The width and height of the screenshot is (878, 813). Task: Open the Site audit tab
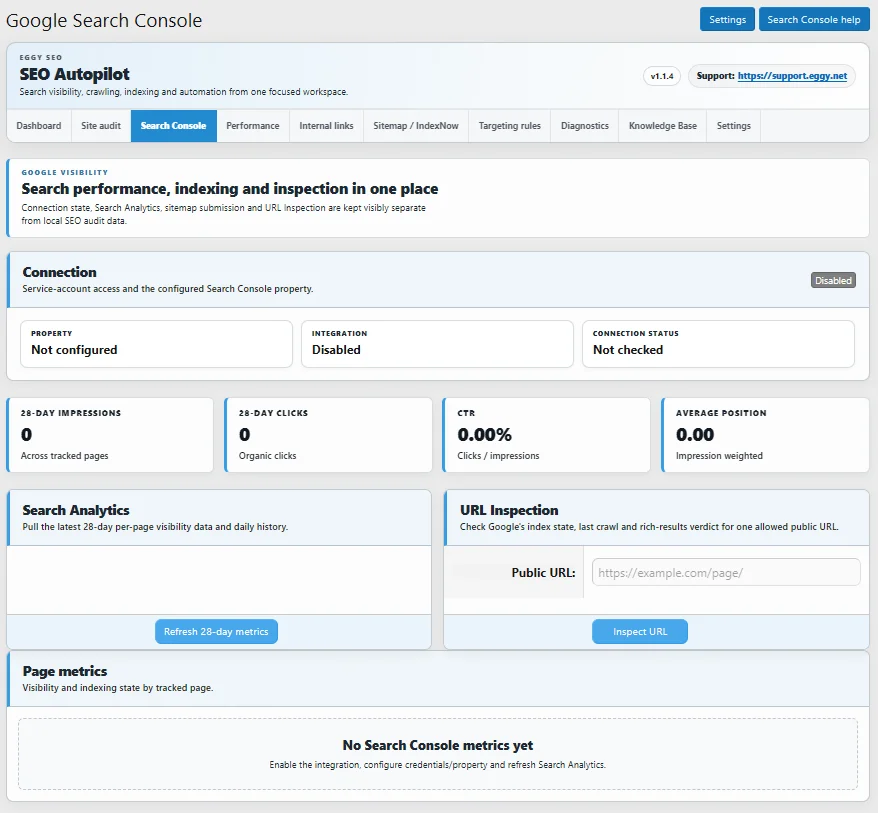tap(101, 126)
